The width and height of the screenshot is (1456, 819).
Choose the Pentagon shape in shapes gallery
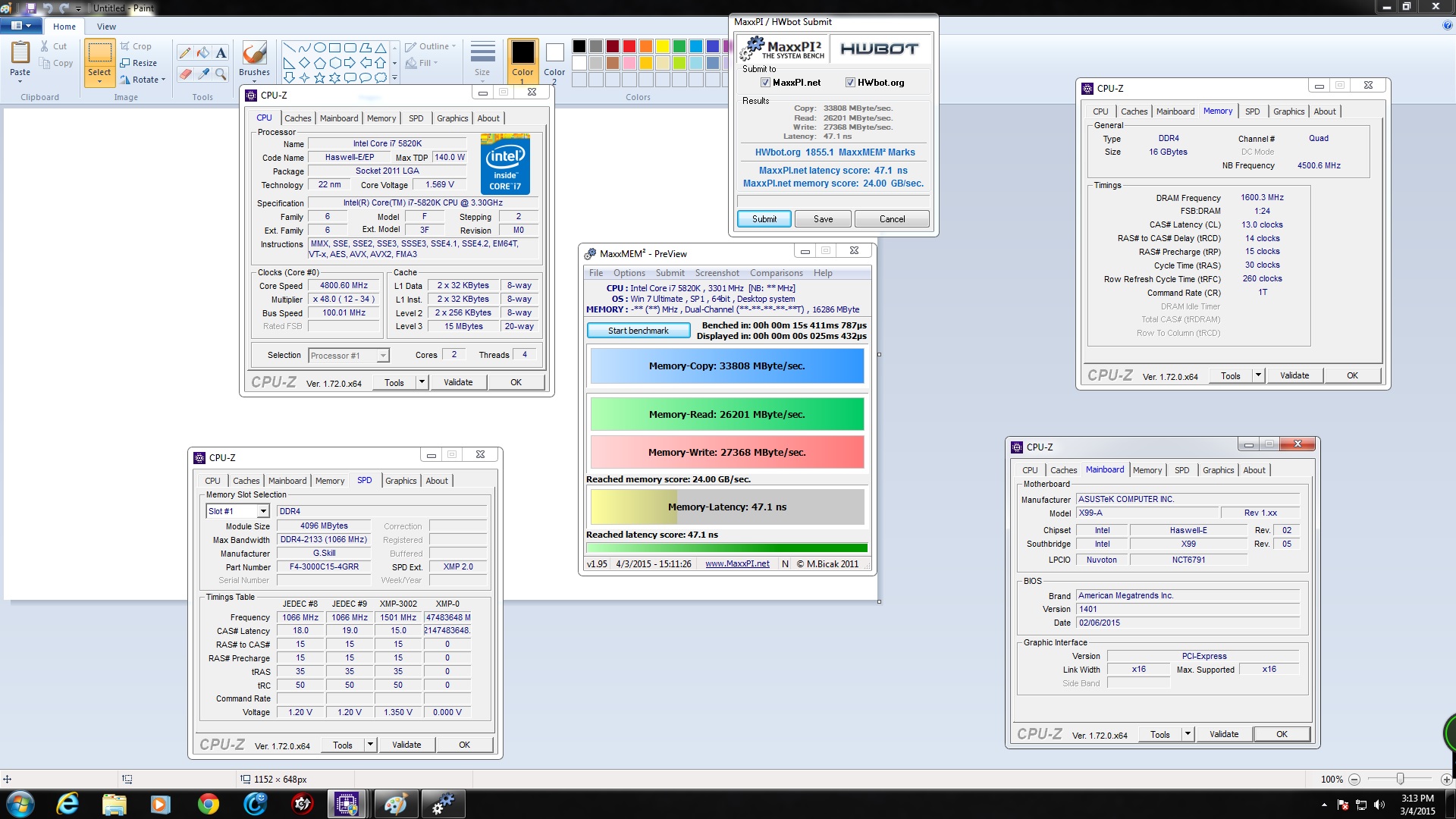click(319, 62)
